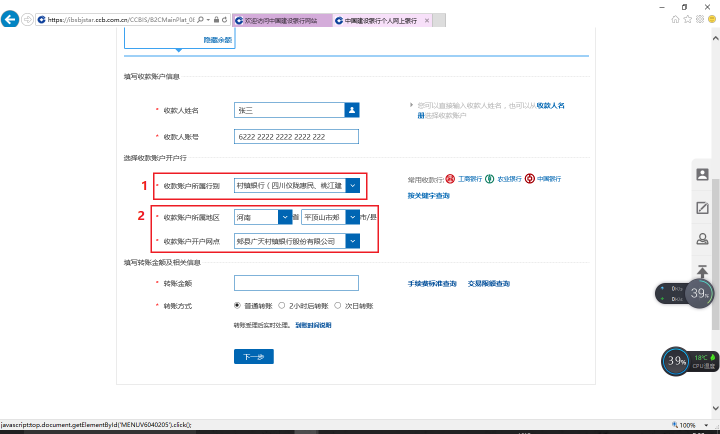Switch to the 中国建设银行个人网上银行 tab
Viewport: 720px width, 434px height.
pyautogui.click(x=380, y=20)
